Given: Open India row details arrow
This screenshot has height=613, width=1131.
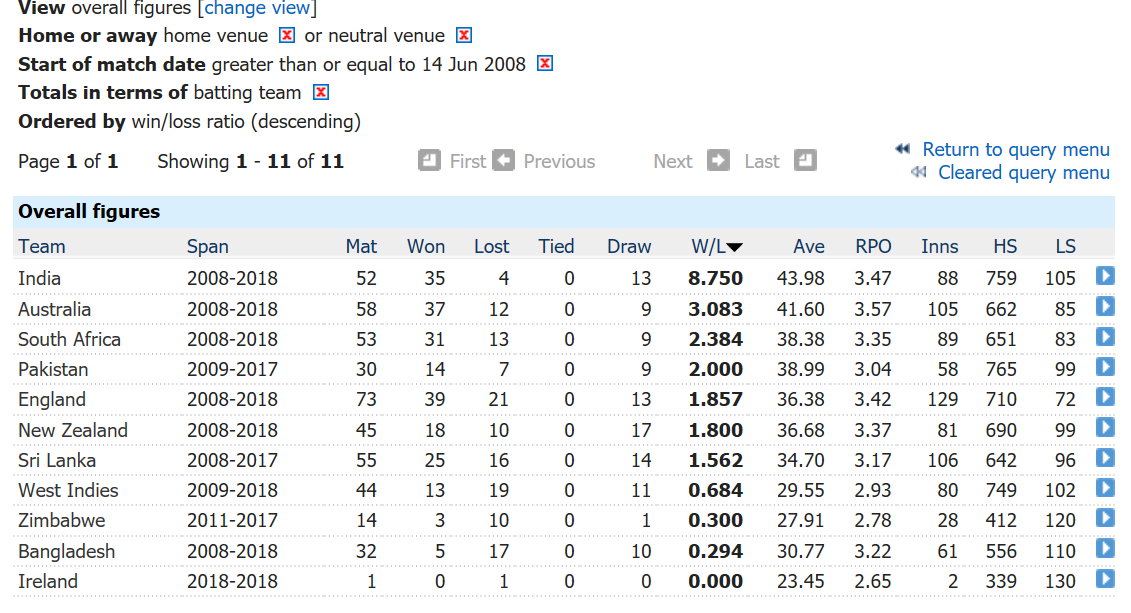Looking at the screenshot, I should pos(1105,276).
